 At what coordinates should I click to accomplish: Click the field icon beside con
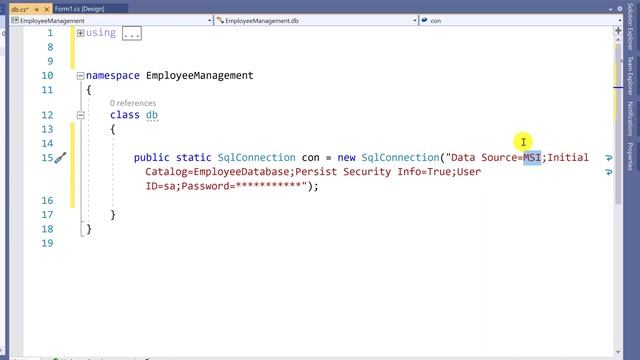(424, 20)
